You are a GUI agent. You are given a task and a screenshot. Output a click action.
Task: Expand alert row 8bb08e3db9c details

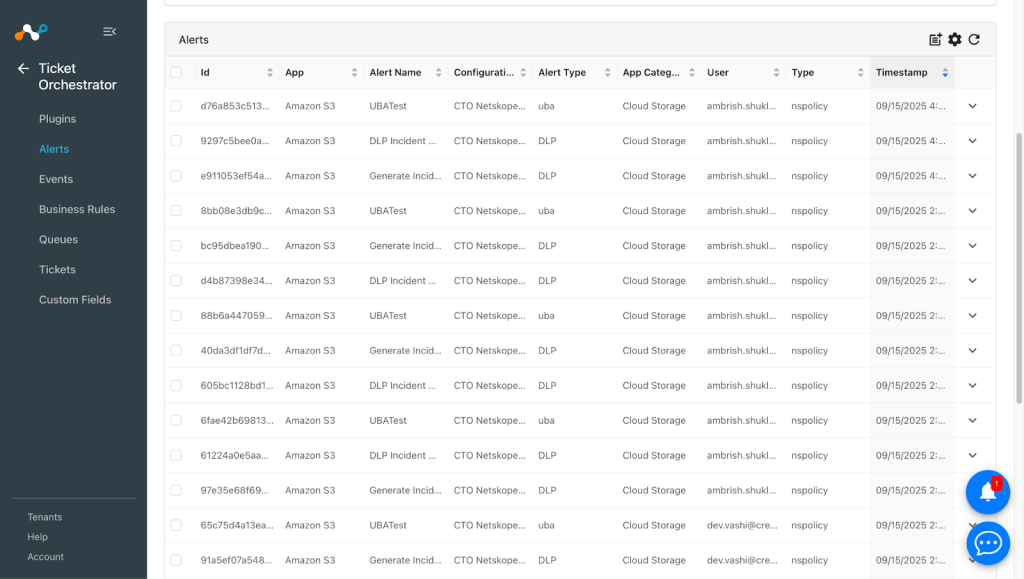pyautogui.click(x=972, y=211)
